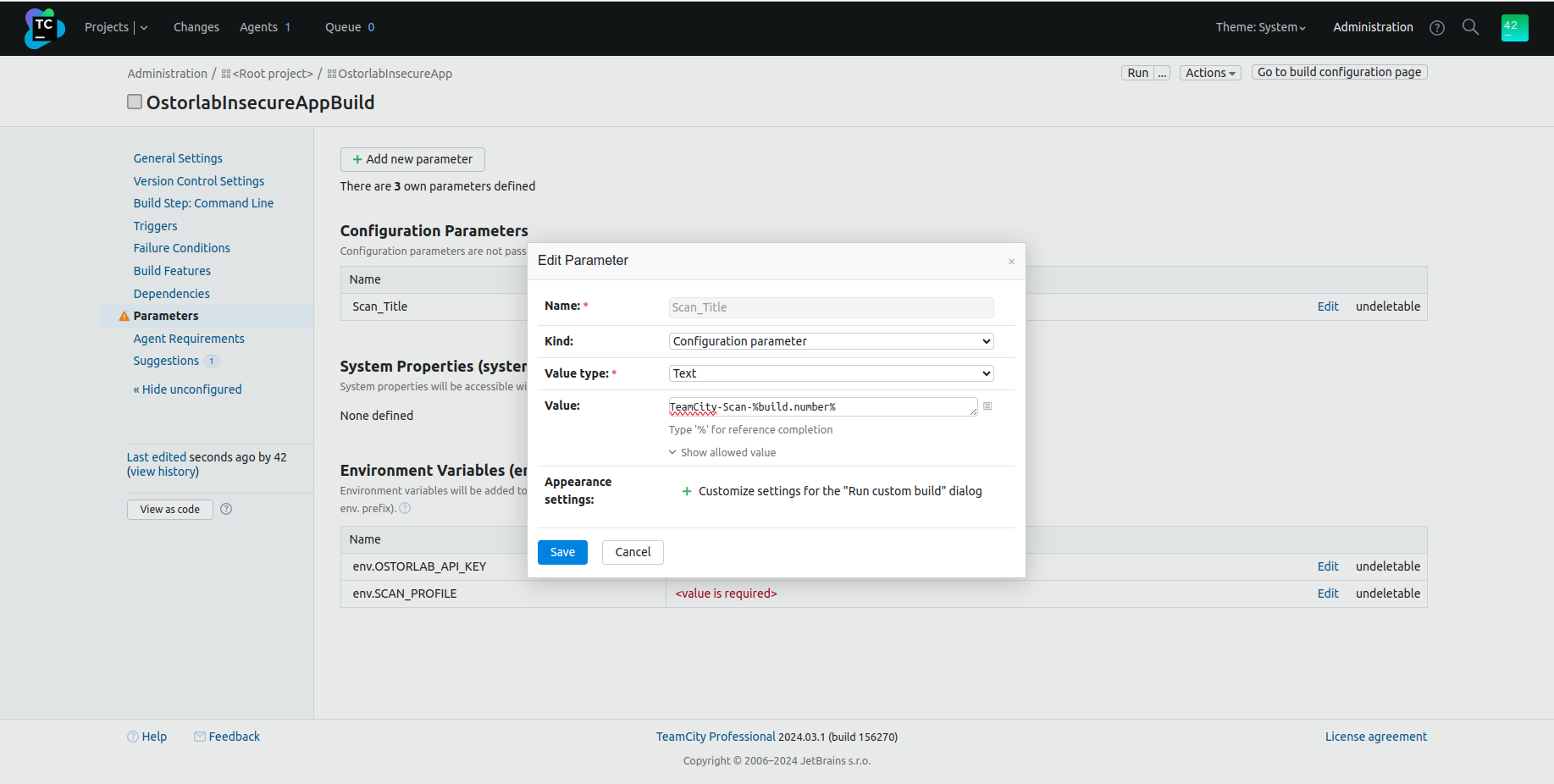Click the help icon beside View as code

pos(226,509)
